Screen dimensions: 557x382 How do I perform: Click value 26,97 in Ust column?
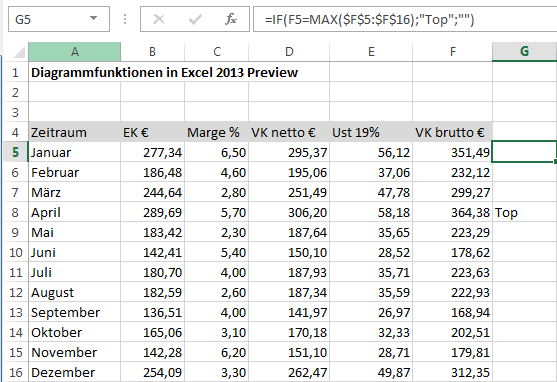click(371, 312)
